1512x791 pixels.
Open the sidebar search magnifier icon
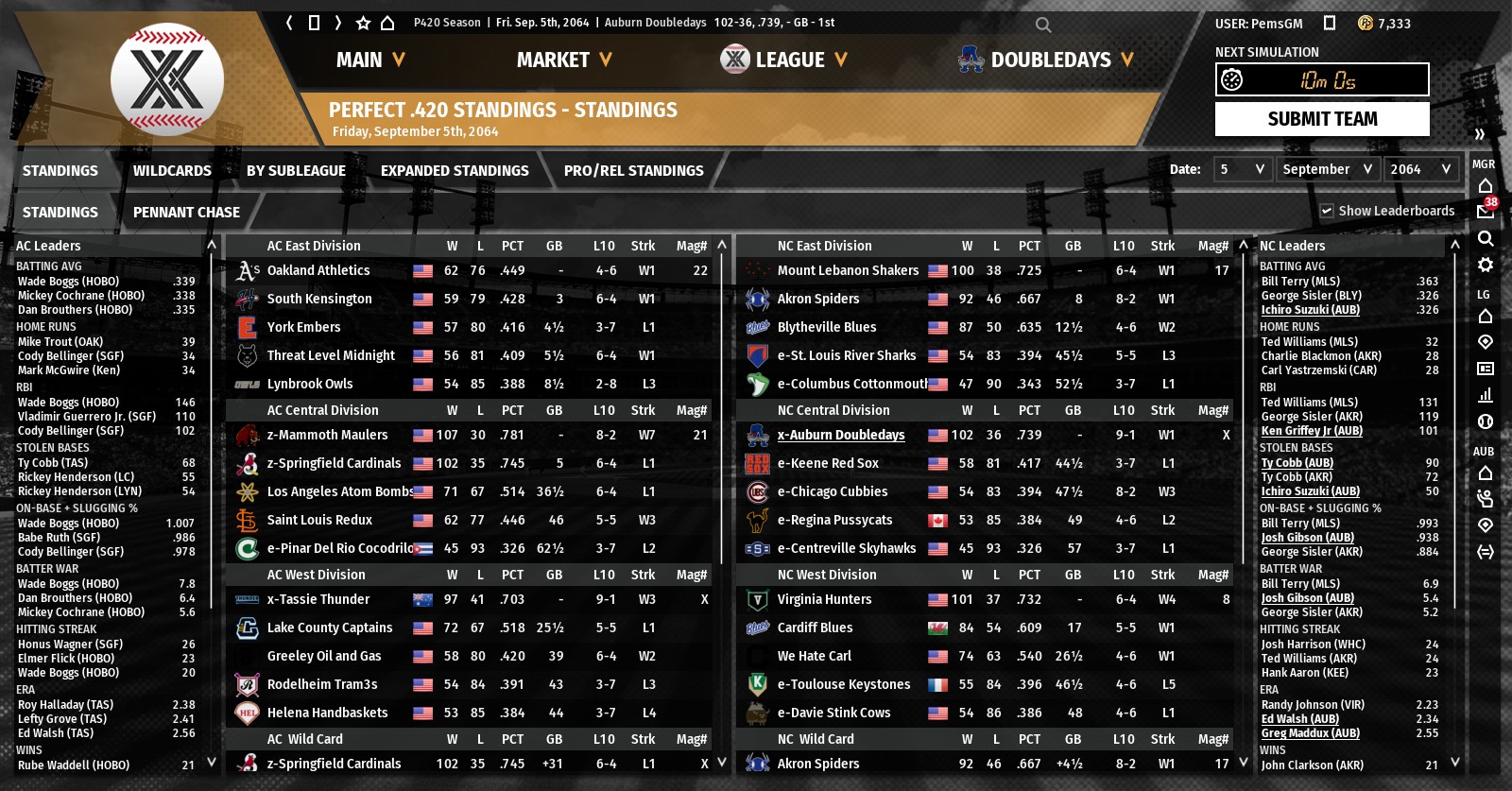[1485, 238]
